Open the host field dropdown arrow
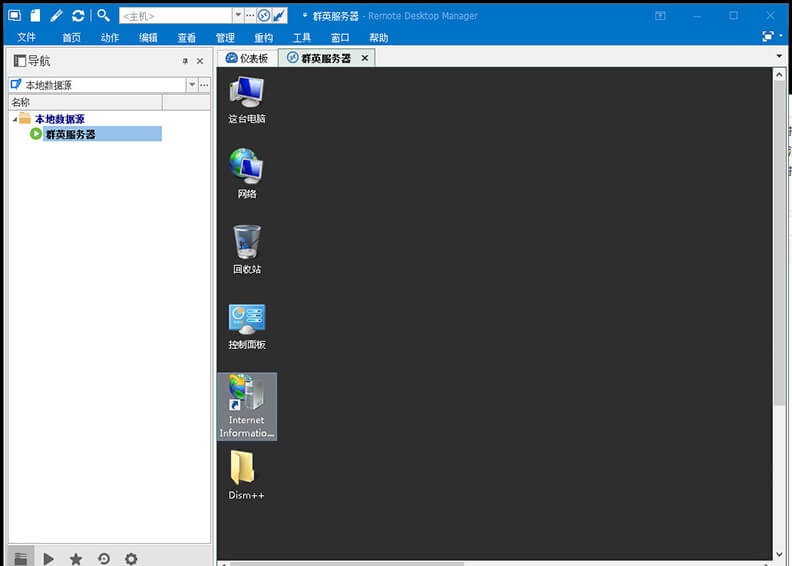The width and height of the screenshot is (792, 566). click(x=238, y=16)
